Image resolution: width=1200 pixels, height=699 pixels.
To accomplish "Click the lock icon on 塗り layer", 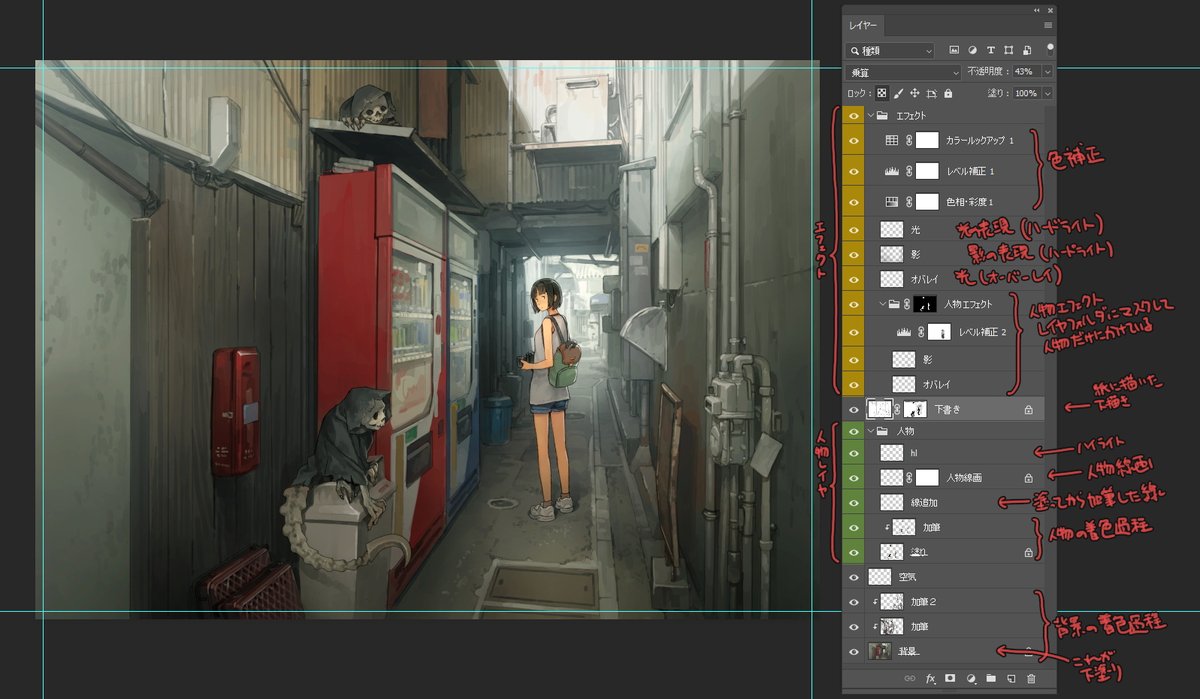I will 1028,552.
